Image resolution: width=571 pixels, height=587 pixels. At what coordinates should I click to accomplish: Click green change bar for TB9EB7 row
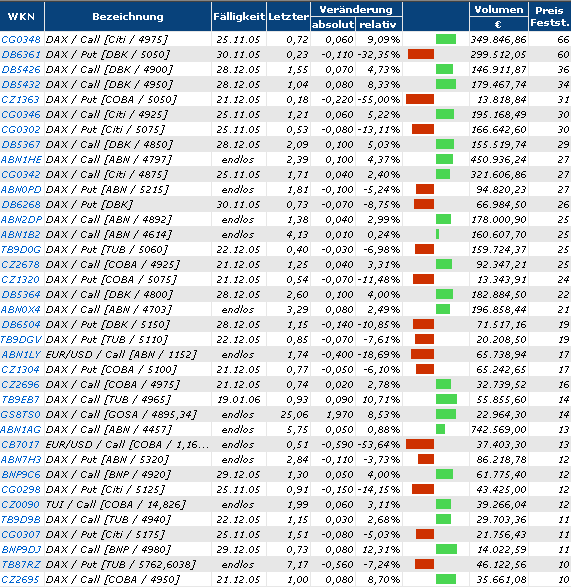446,399
